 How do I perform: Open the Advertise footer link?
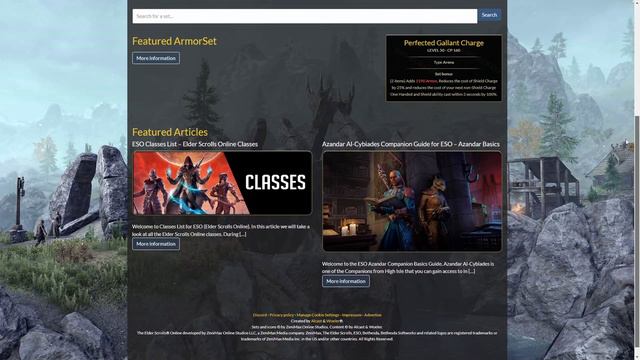tap(373, 315)
